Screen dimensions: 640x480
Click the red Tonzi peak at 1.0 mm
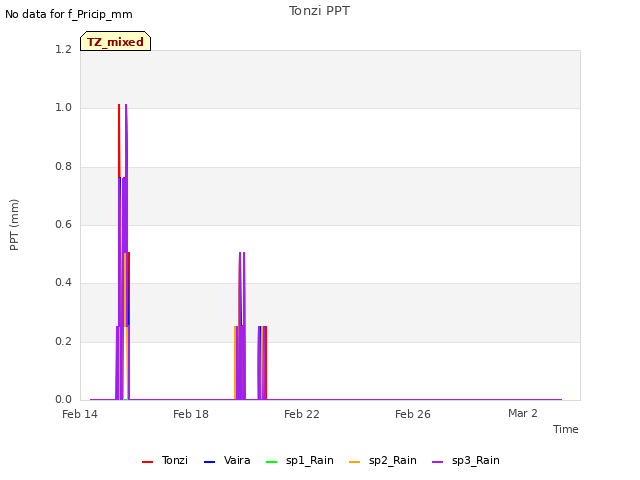click(119, 105)
